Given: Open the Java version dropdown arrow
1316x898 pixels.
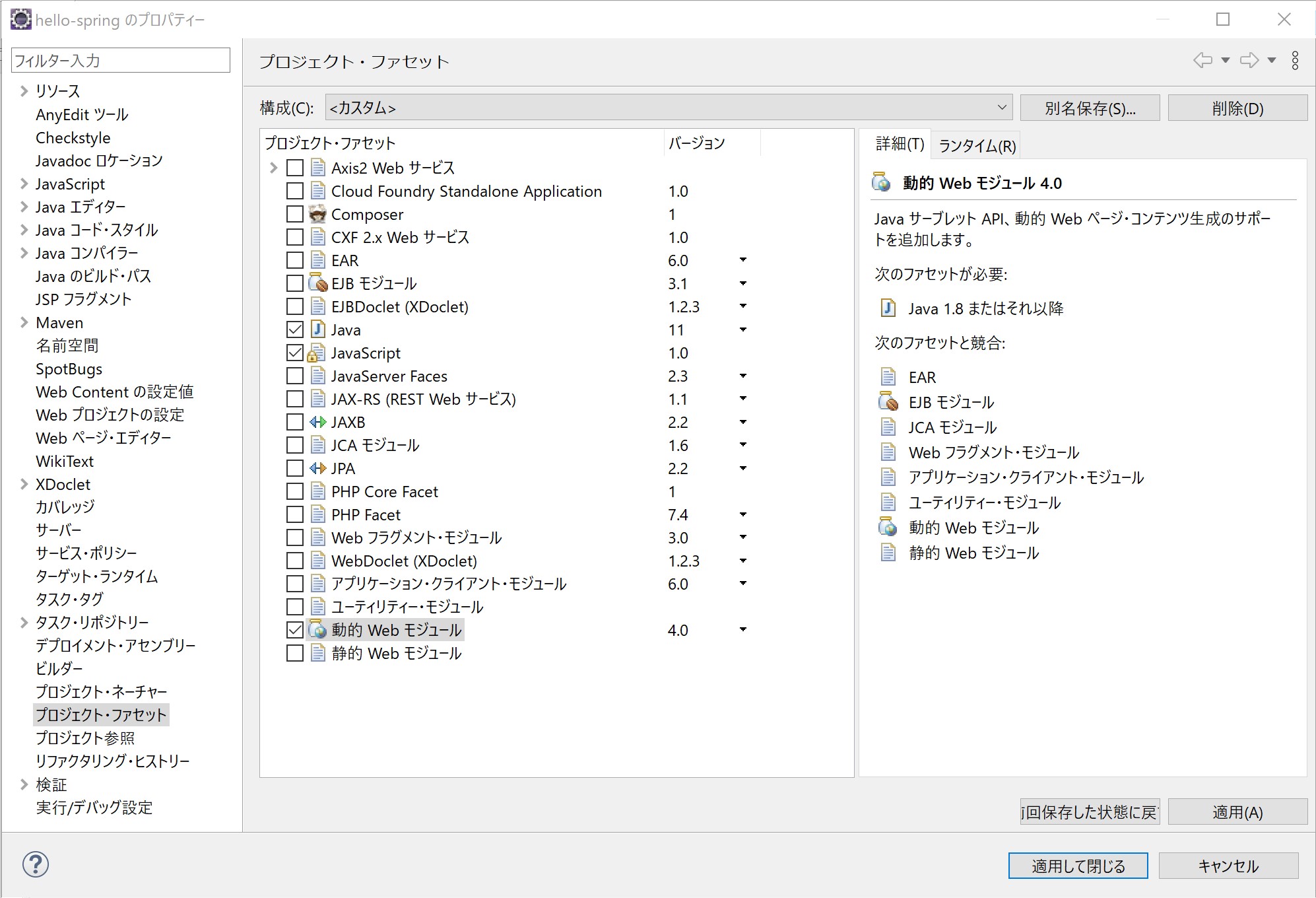Looking at the screenshot, I should pos(742,330).
